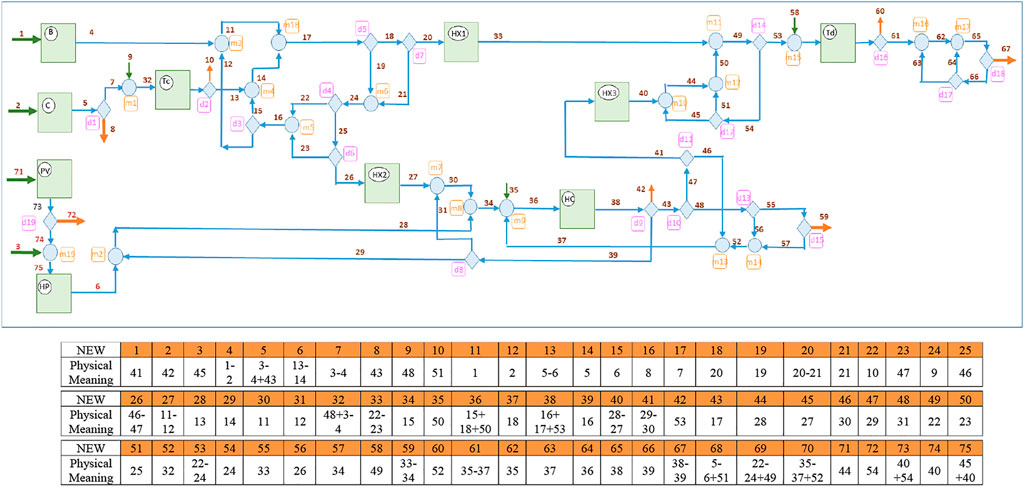
Task: Select the HX3 heat exchanger block
Action: (x=612, y=101)
